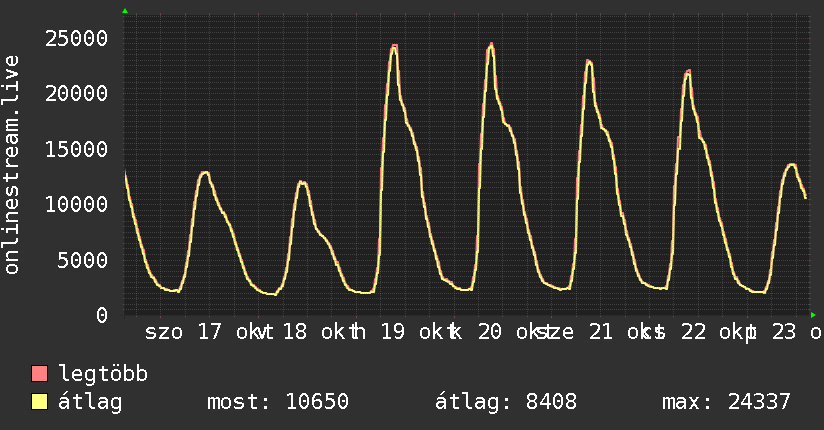The image size is (824, 430).
Task: Click the 'átlag: 8408' statistic
Action: coord(506,402)
